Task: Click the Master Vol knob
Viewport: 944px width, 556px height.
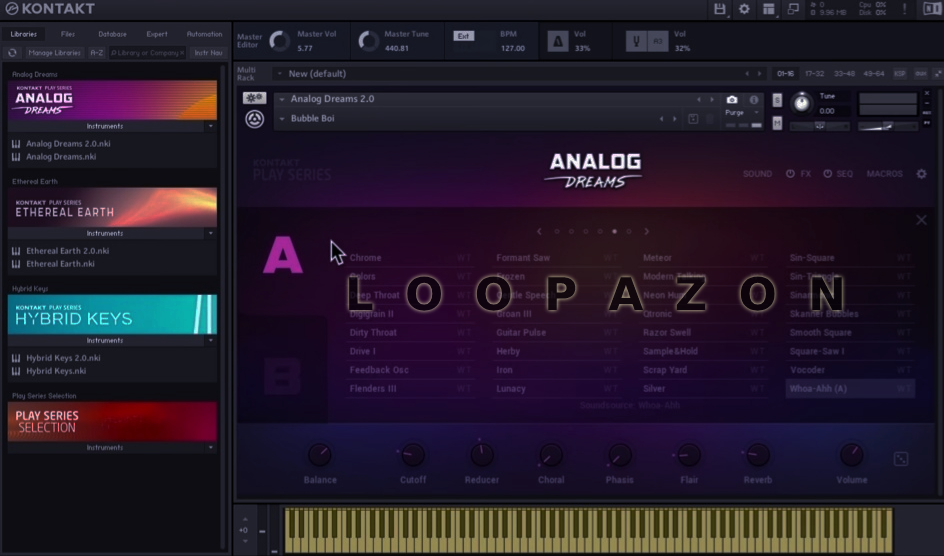Action: (x=279, y=41)
